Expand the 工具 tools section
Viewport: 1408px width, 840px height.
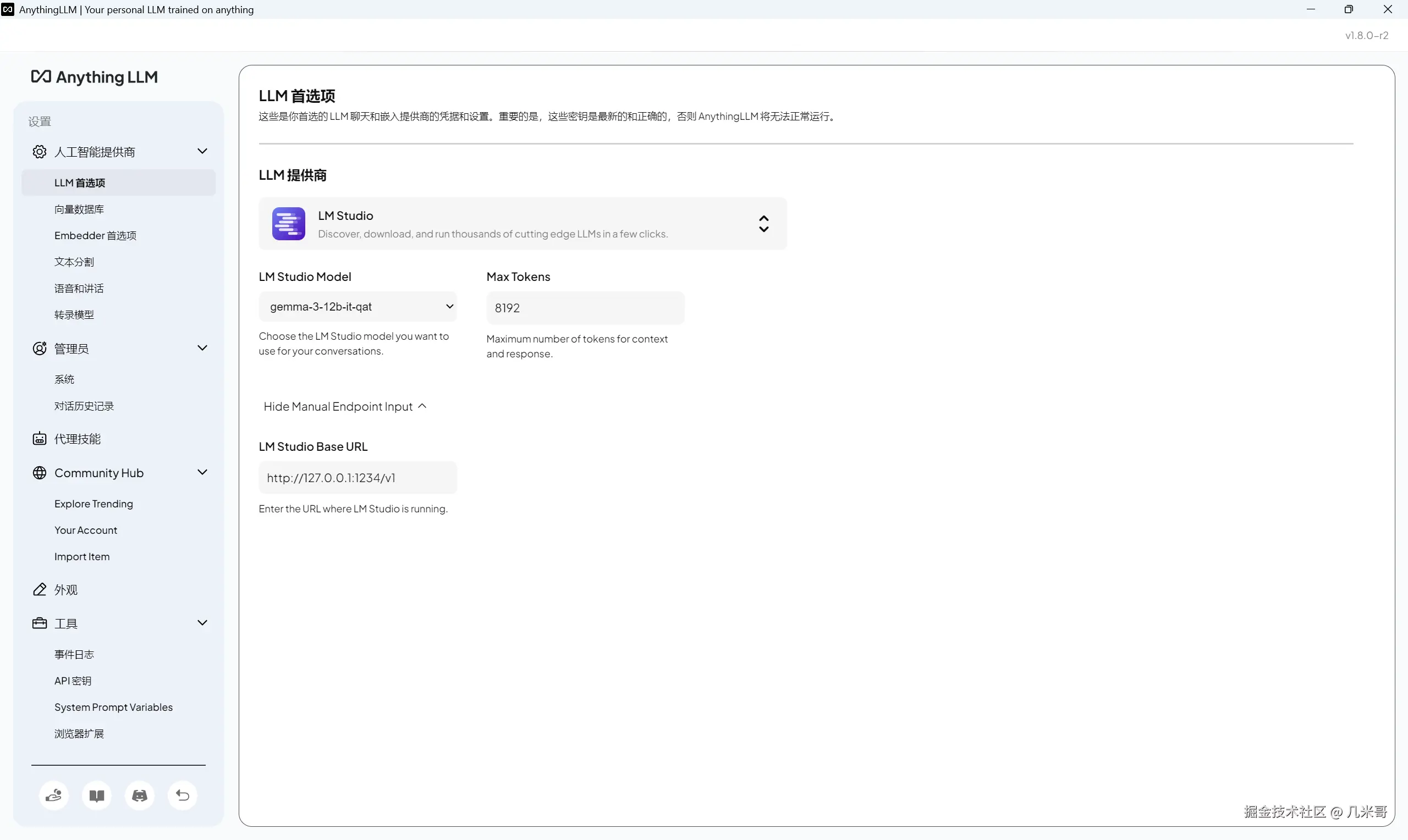coord(202,622)
